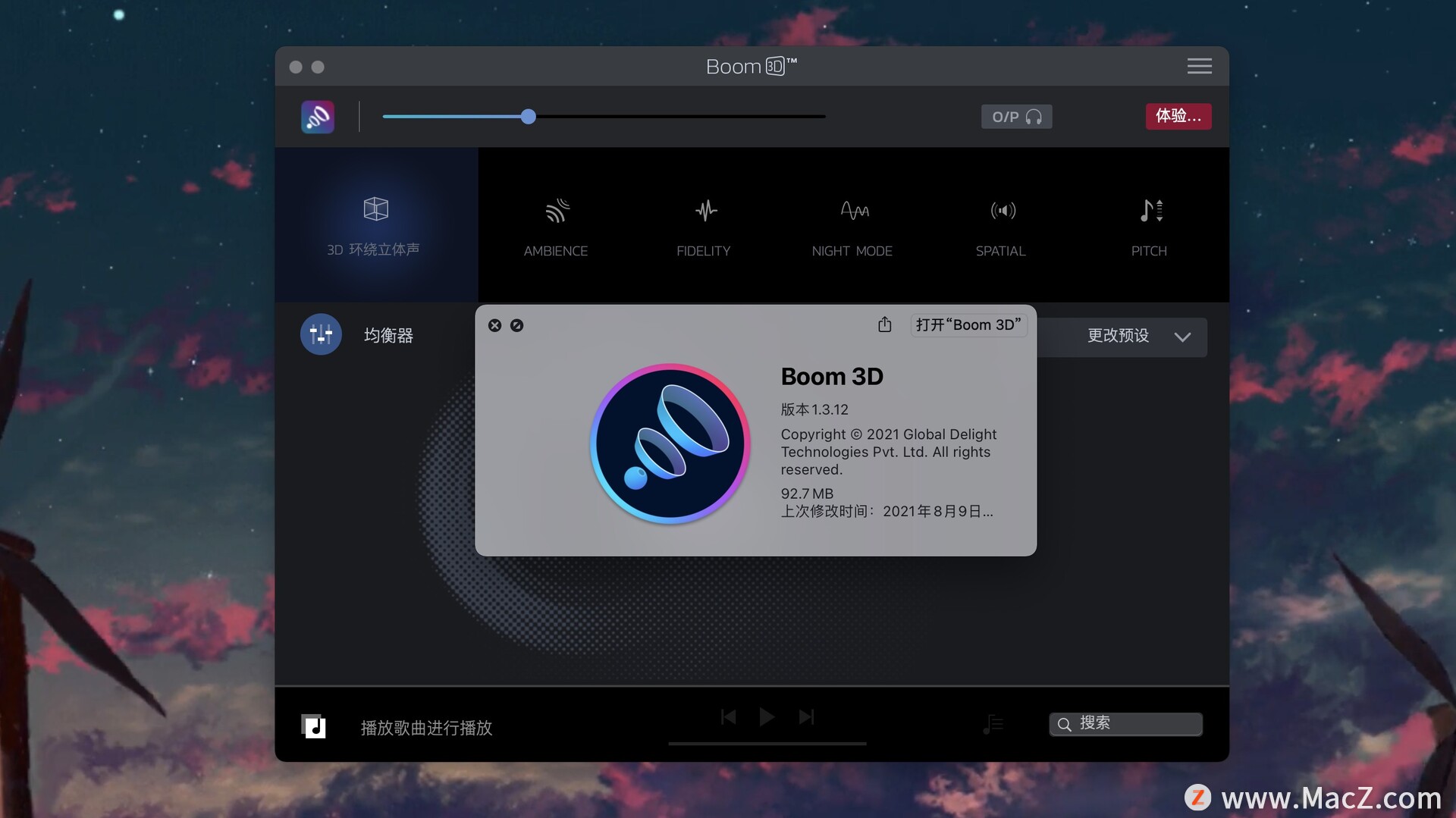
Task: Click the copyright Global Delight text
Action: pos(889,452)
